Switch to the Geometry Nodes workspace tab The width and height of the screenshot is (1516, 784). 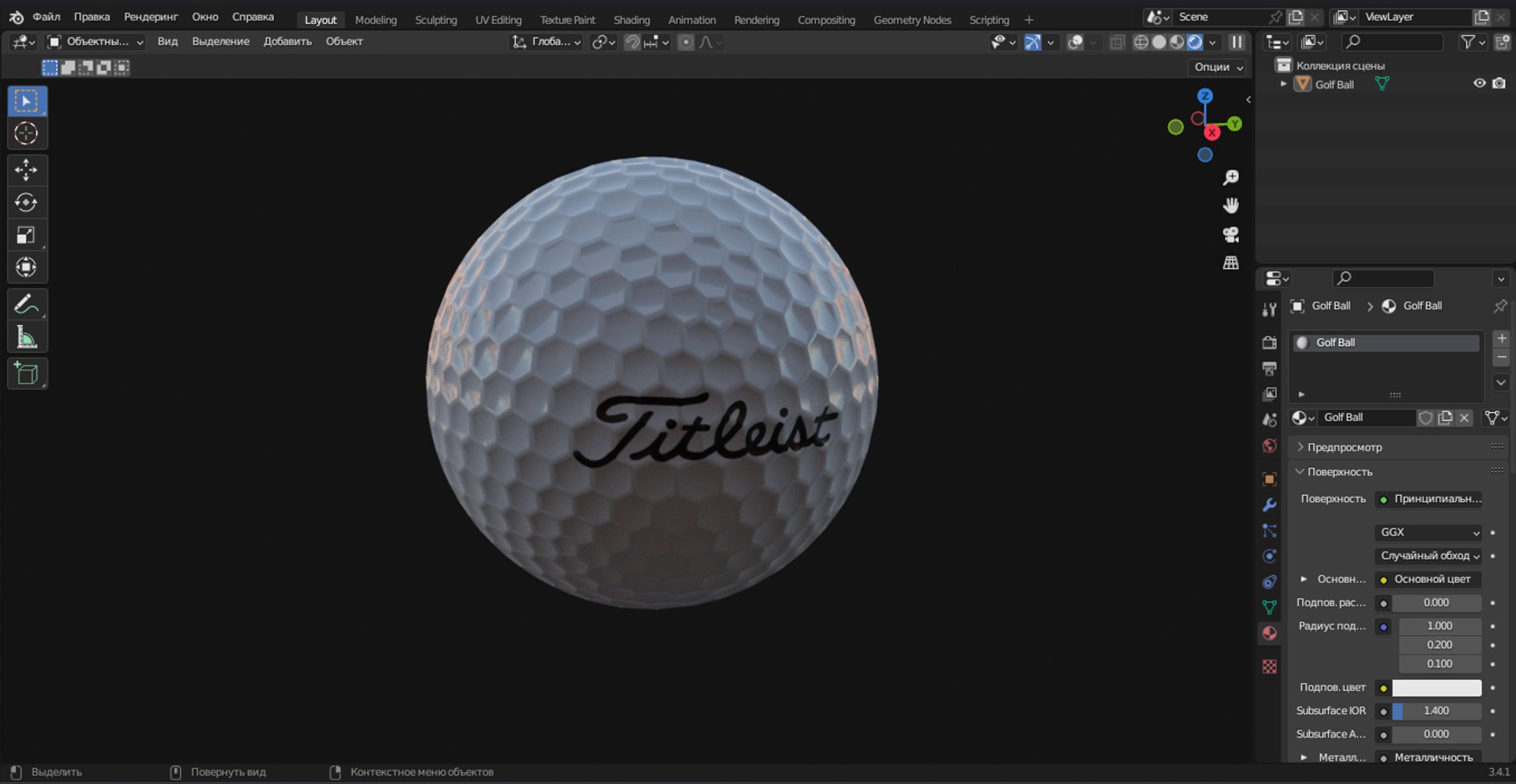tap(912, 20)
